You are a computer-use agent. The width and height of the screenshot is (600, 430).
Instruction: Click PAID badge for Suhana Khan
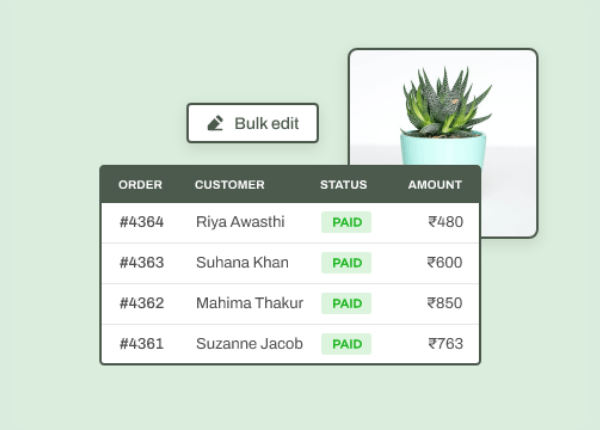[x=346, y=263]
